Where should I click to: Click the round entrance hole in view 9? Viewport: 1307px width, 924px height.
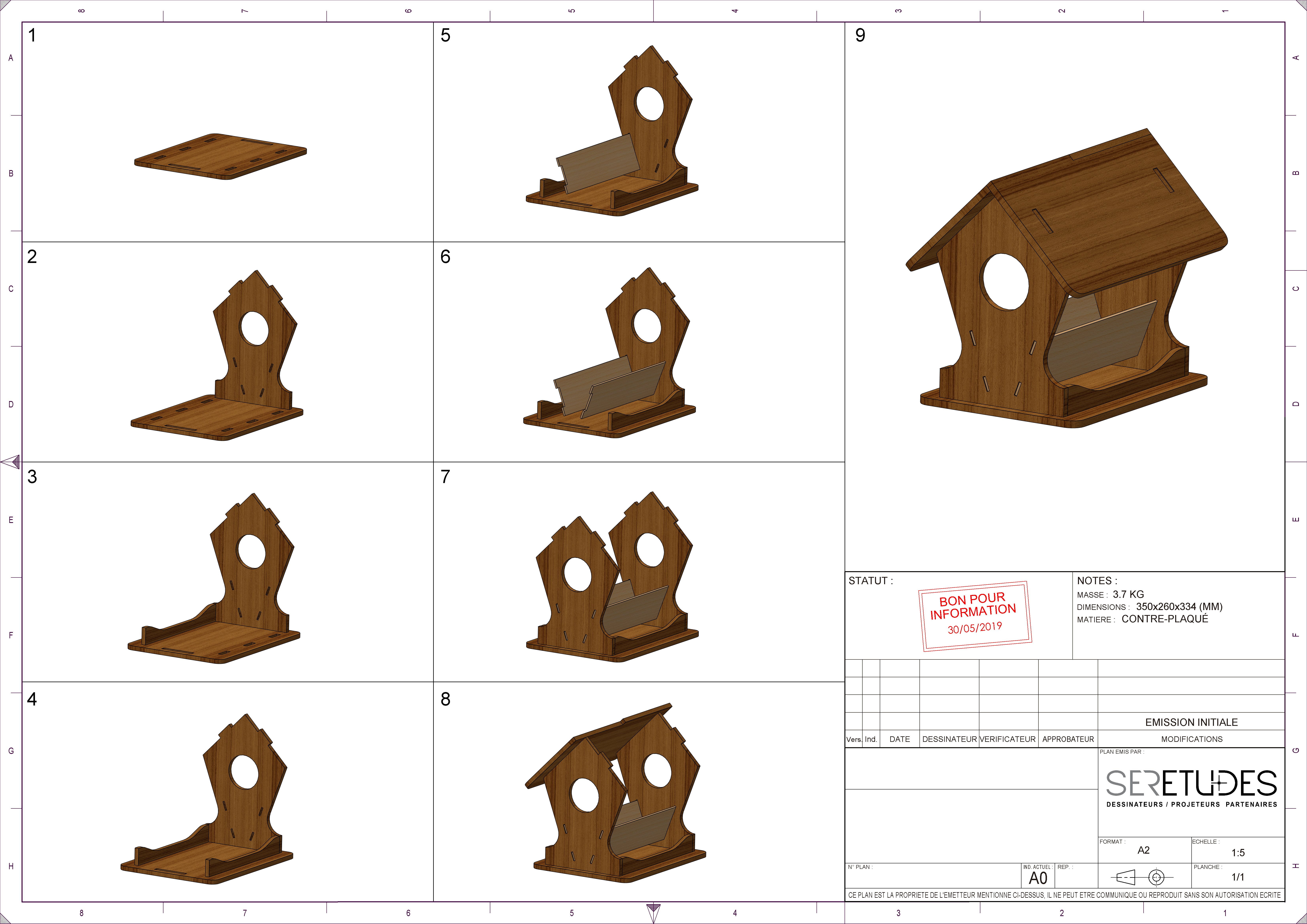1006,282
